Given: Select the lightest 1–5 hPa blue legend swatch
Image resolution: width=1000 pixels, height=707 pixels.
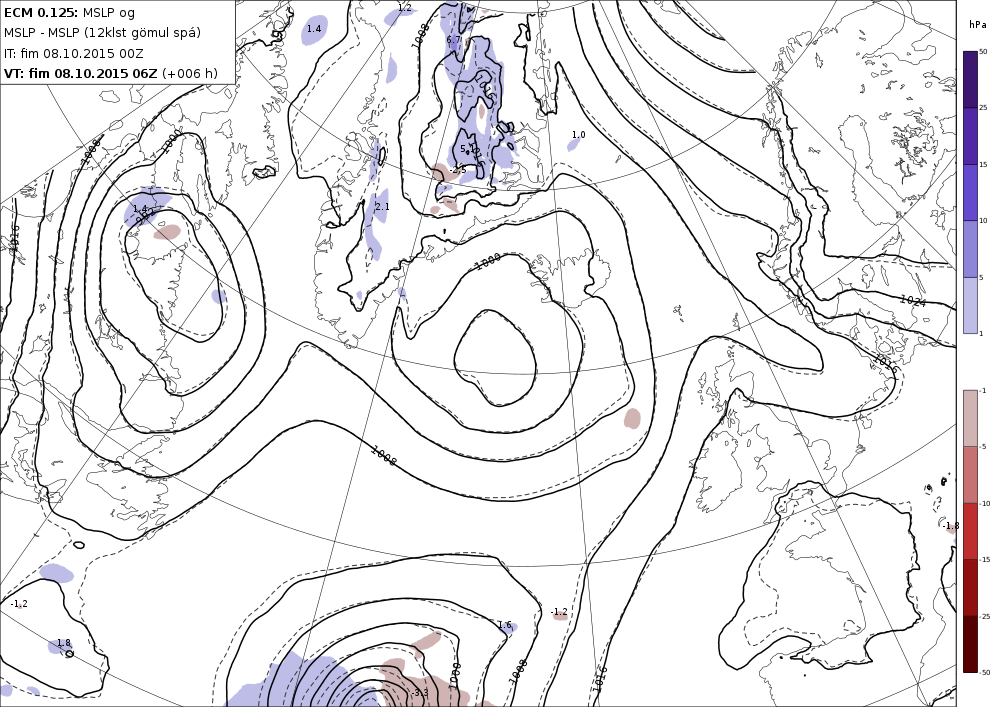Looking at the screenshot, I should pyautogui.click(x=970, y=305).
